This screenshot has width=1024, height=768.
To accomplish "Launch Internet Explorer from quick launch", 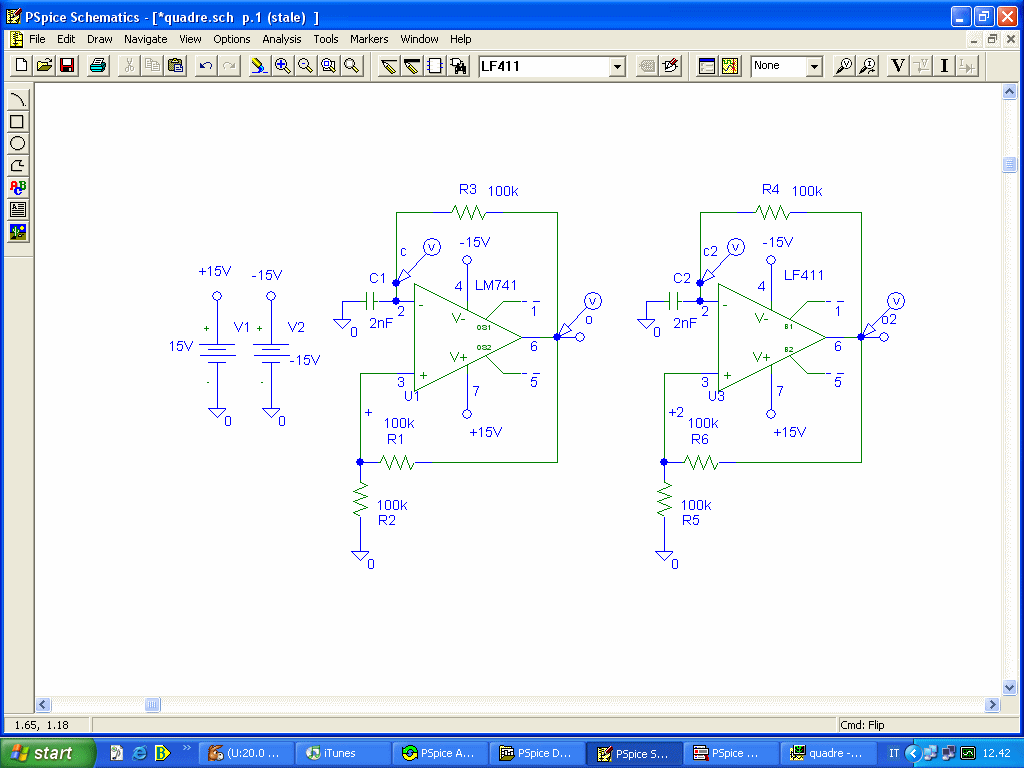I will tap(139, 753).
